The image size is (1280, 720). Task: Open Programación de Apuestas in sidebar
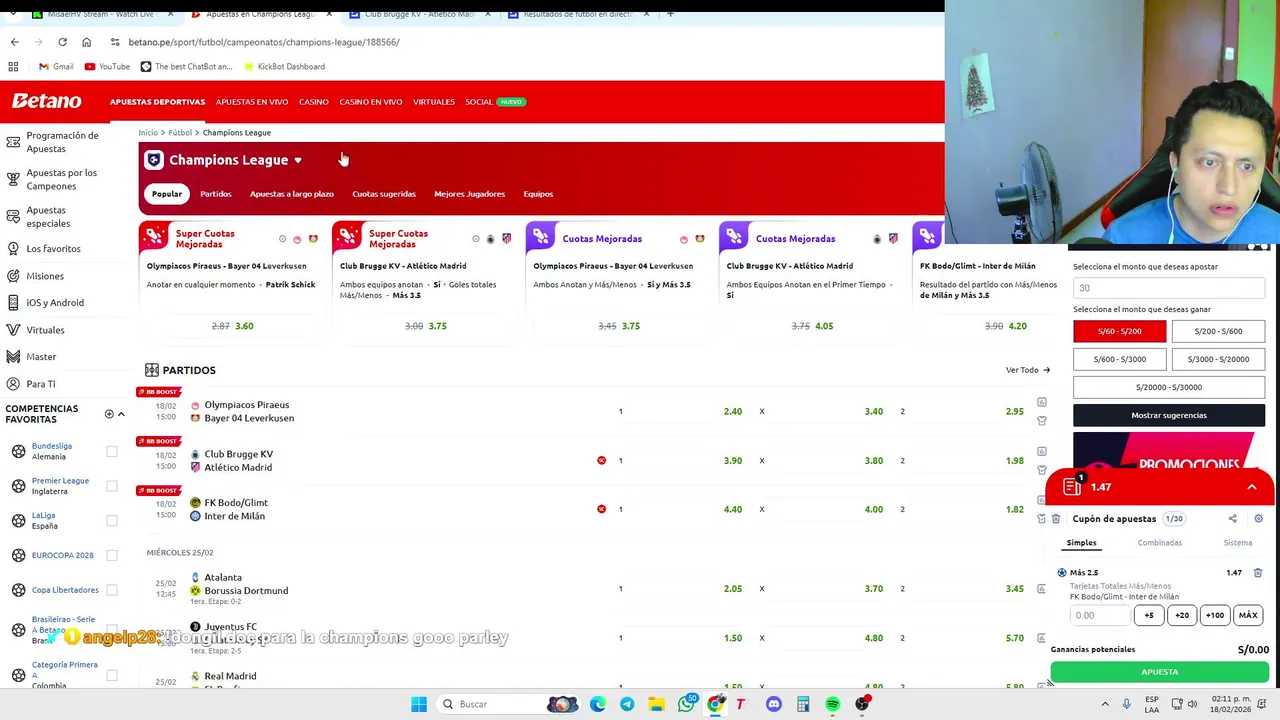[x=62, y=142]
